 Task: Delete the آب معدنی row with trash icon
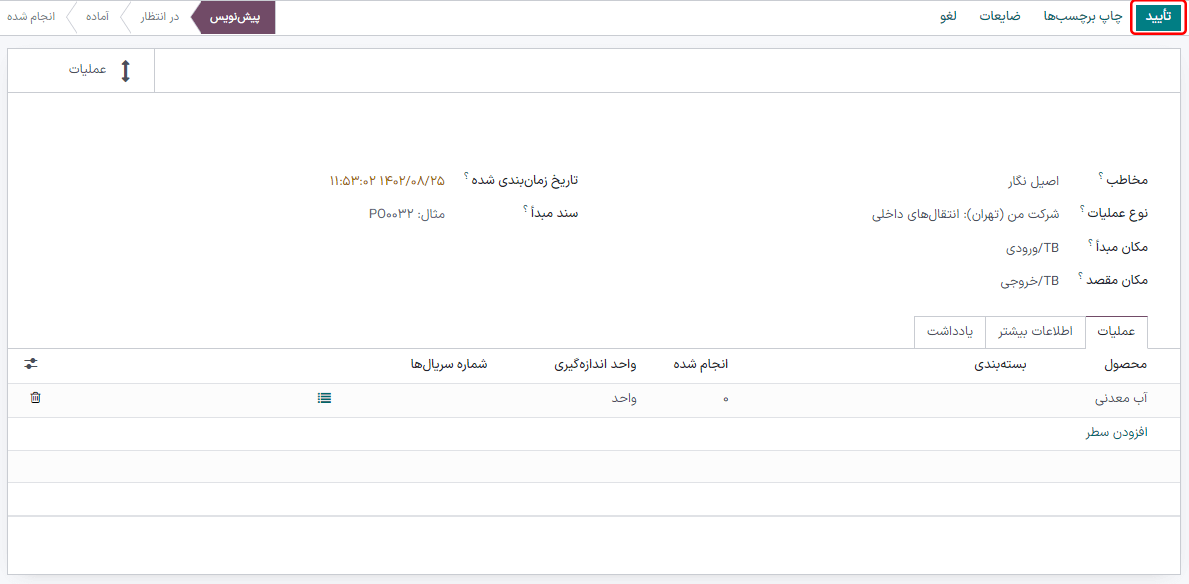(x=35, y=397)
